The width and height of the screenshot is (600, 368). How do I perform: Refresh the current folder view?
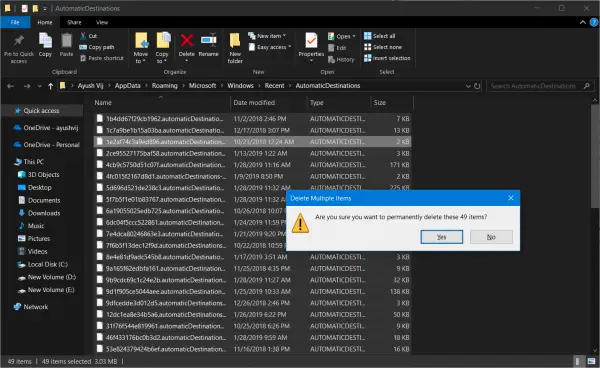(477, 86)
